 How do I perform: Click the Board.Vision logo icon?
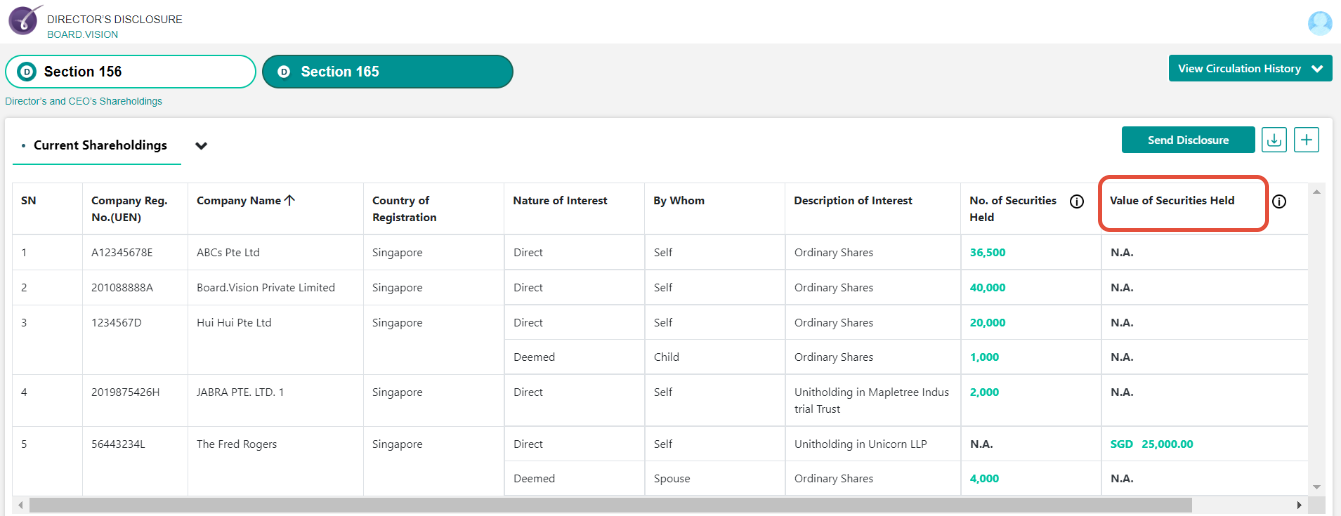click(25, 21)
